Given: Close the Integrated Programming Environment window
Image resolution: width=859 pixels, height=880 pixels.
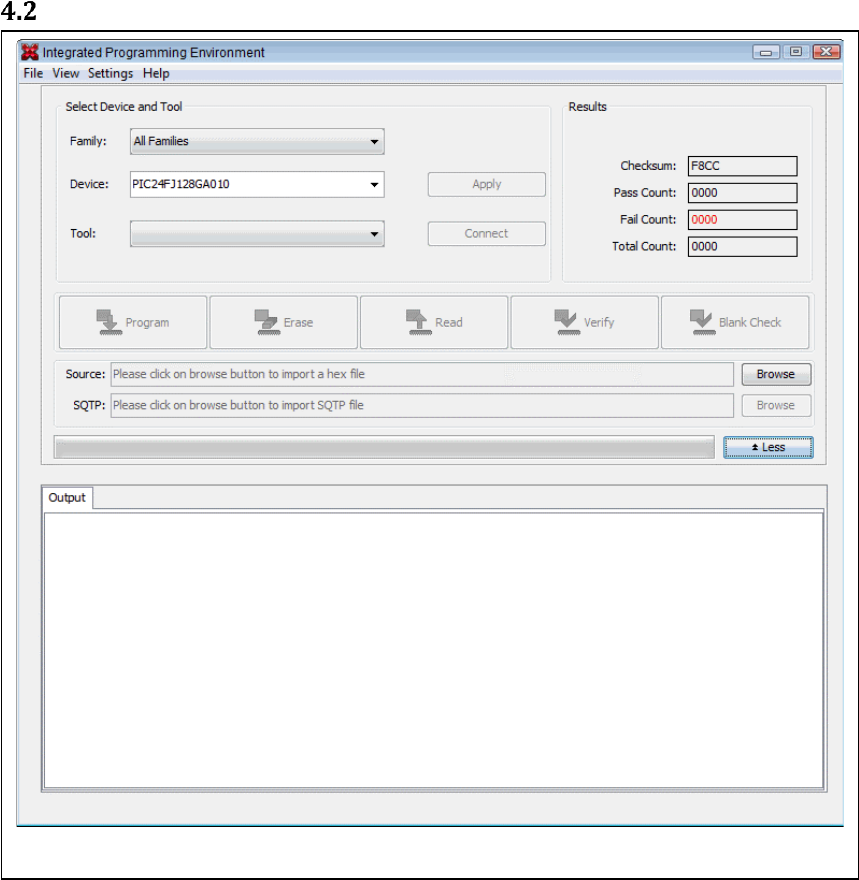Looking at the screenshot, I should (826, 52).
